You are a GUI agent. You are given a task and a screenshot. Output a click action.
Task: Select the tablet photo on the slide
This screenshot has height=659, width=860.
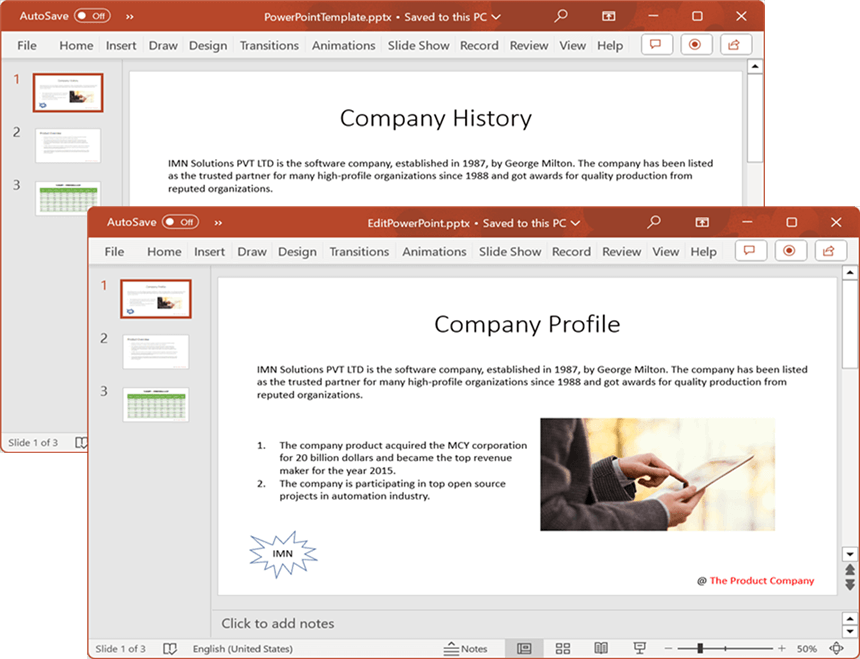point(657,474)
